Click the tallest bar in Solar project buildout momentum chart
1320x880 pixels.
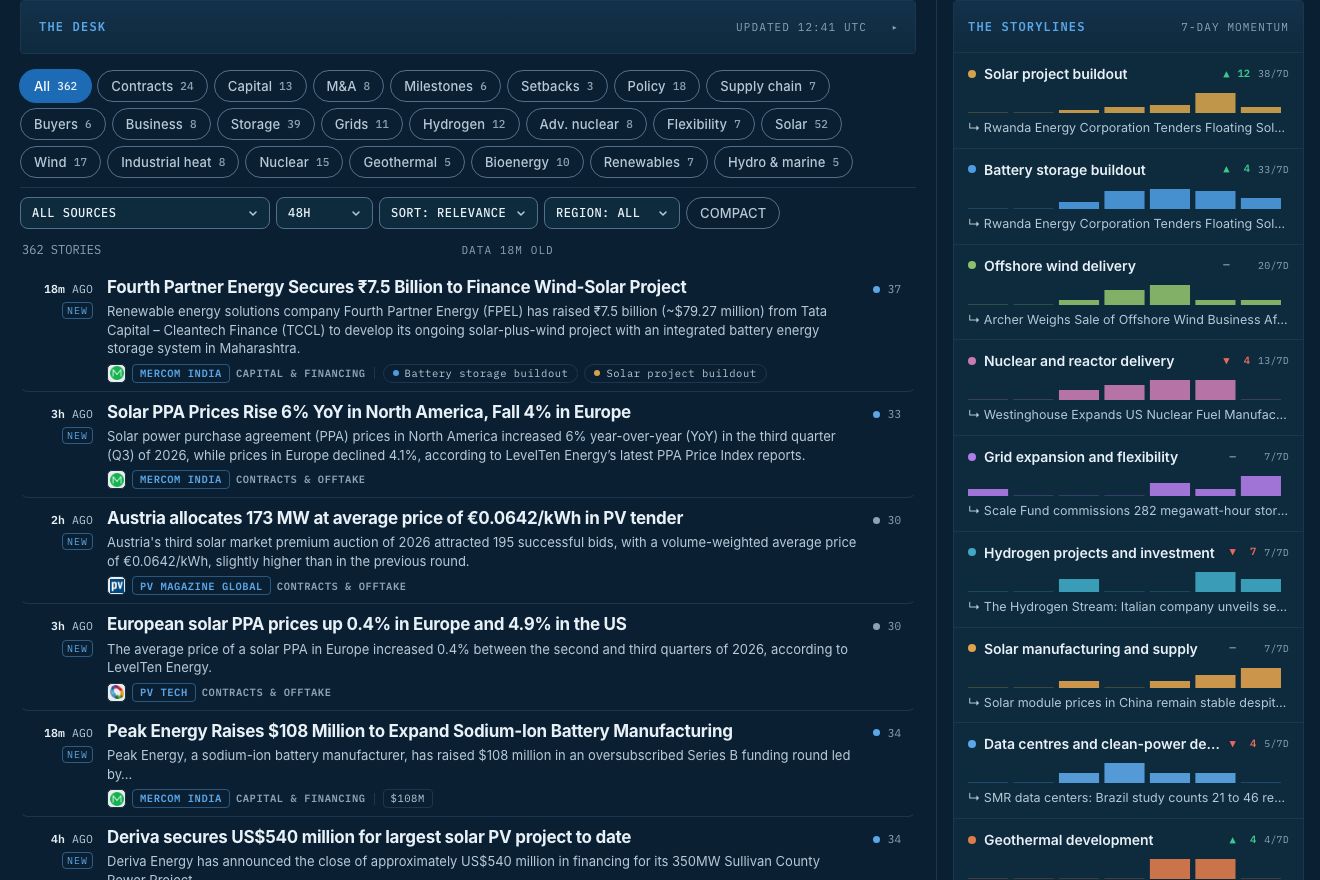tap(1215, 103)
